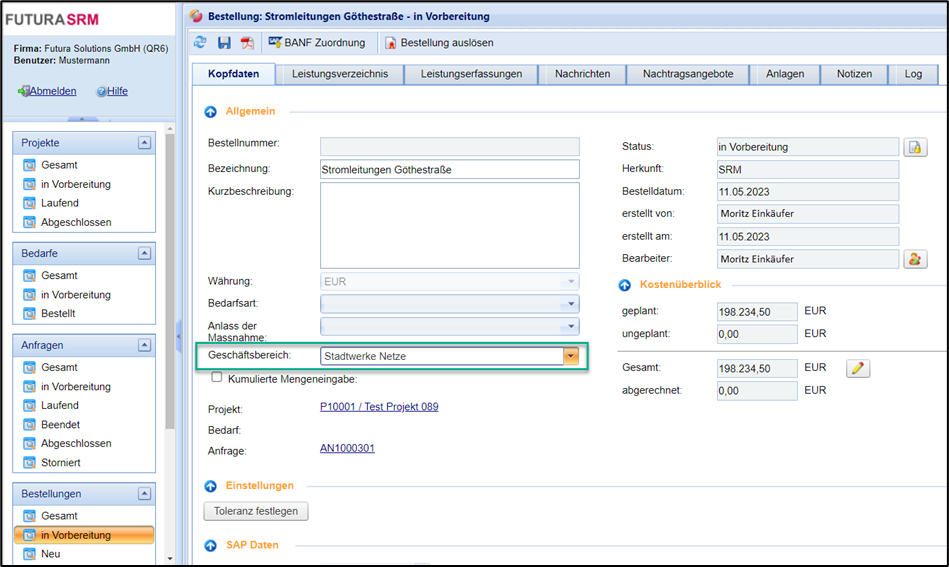Click the Toleranz festlegen button
949x567 pixels.
point(256,511)
